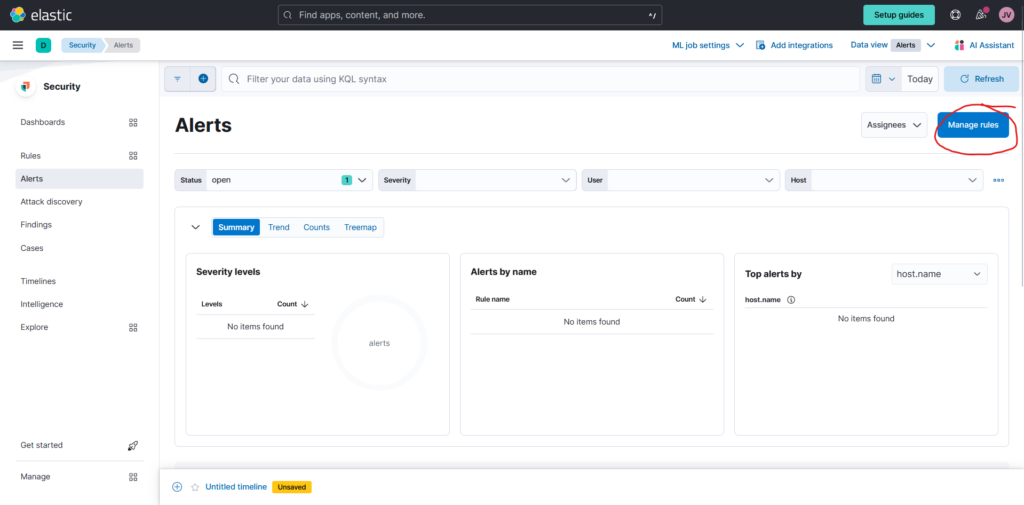This screenshot has width=1024, height=505.
Task: Switch to the Trend tab
Action: (279, 227)
